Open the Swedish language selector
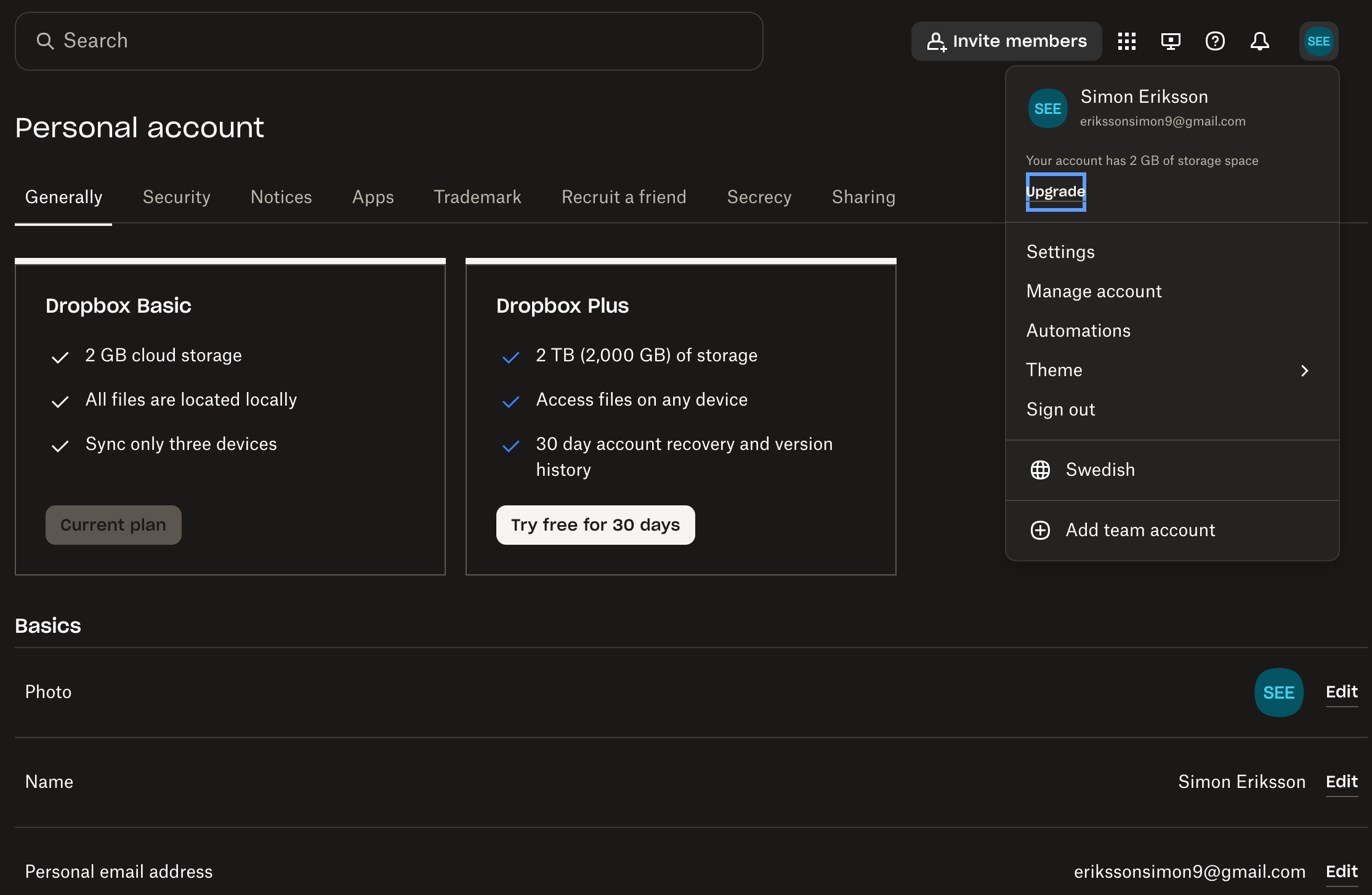This screenshot has width=1372, height=895. coord(1100,470)
